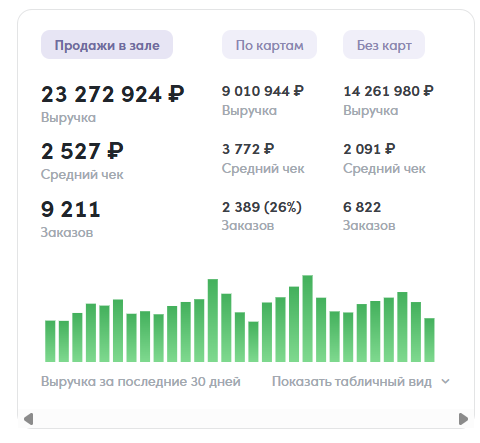
Task: Click the 9 211 orders figure
Action: coord(70,209)
